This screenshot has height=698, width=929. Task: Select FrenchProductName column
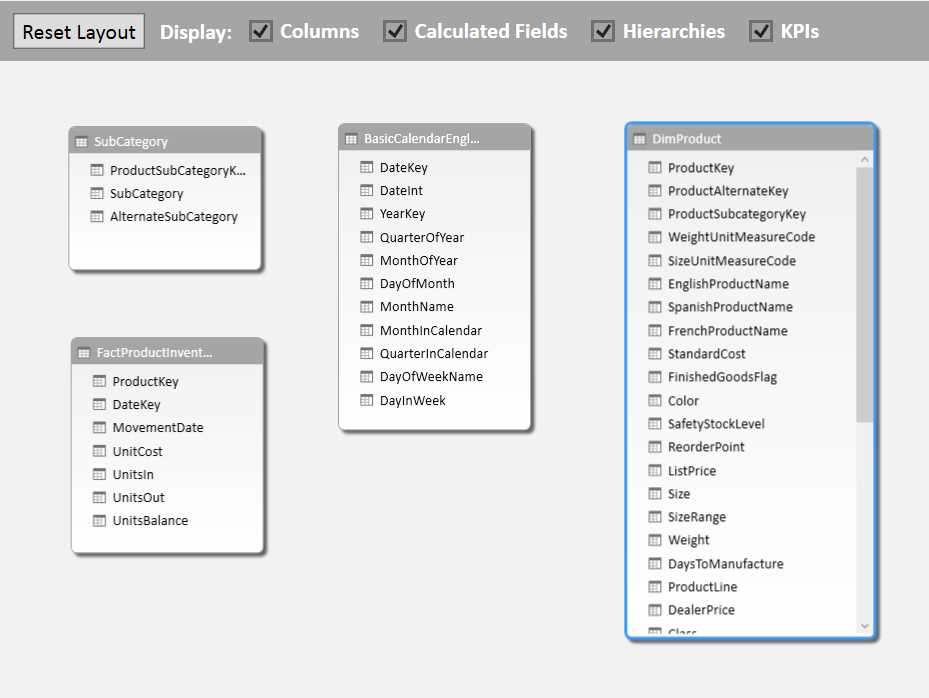click(x=728, y=331)
